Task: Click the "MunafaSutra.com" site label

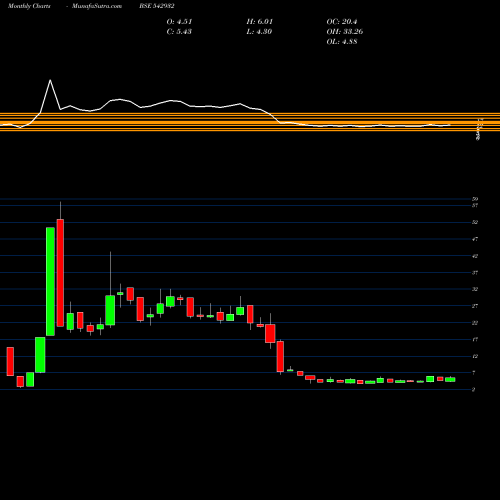Action: click(x=97, y=6)
